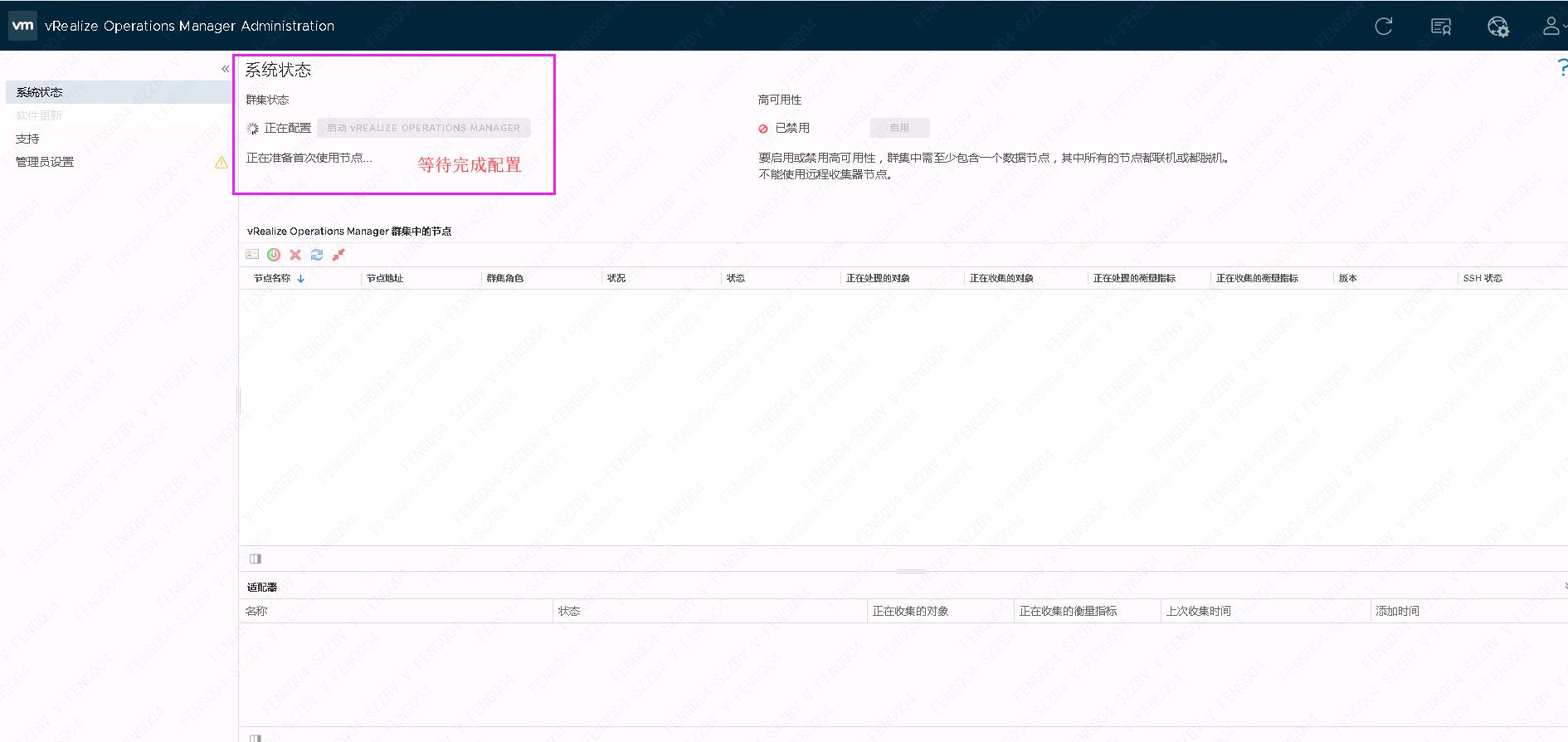
Task: Click the green power on/off node icon
Action: (274, 255)
